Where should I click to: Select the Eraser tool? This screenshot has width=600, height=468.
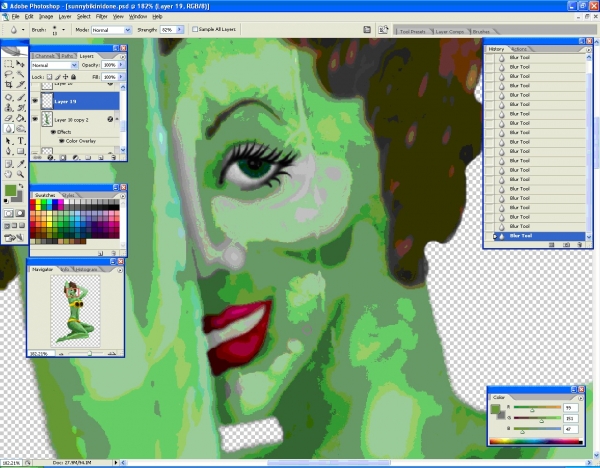click(8, 118)
